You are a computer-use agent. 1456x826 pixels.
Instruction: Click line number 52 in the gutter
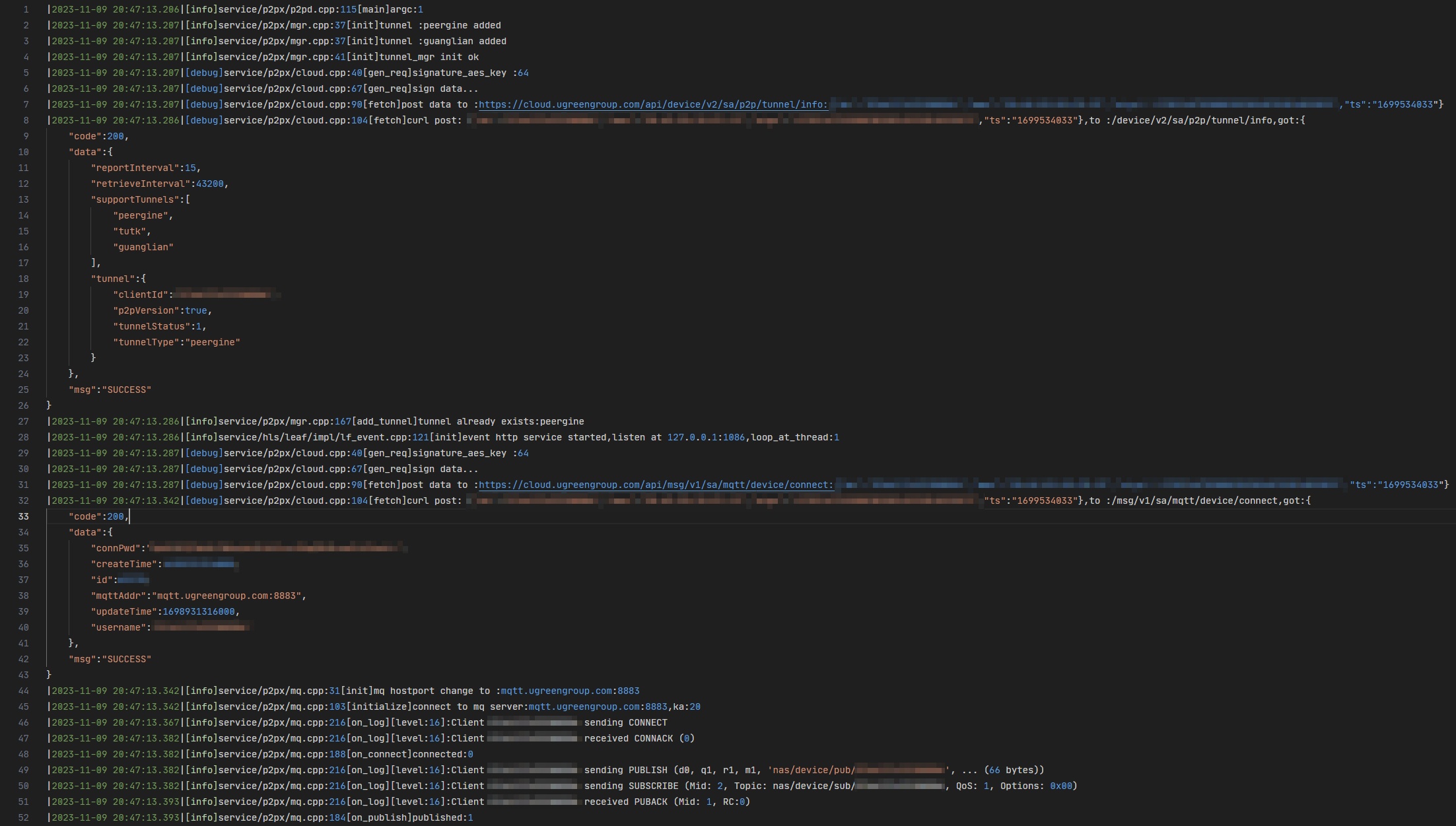tap(24, 817)
